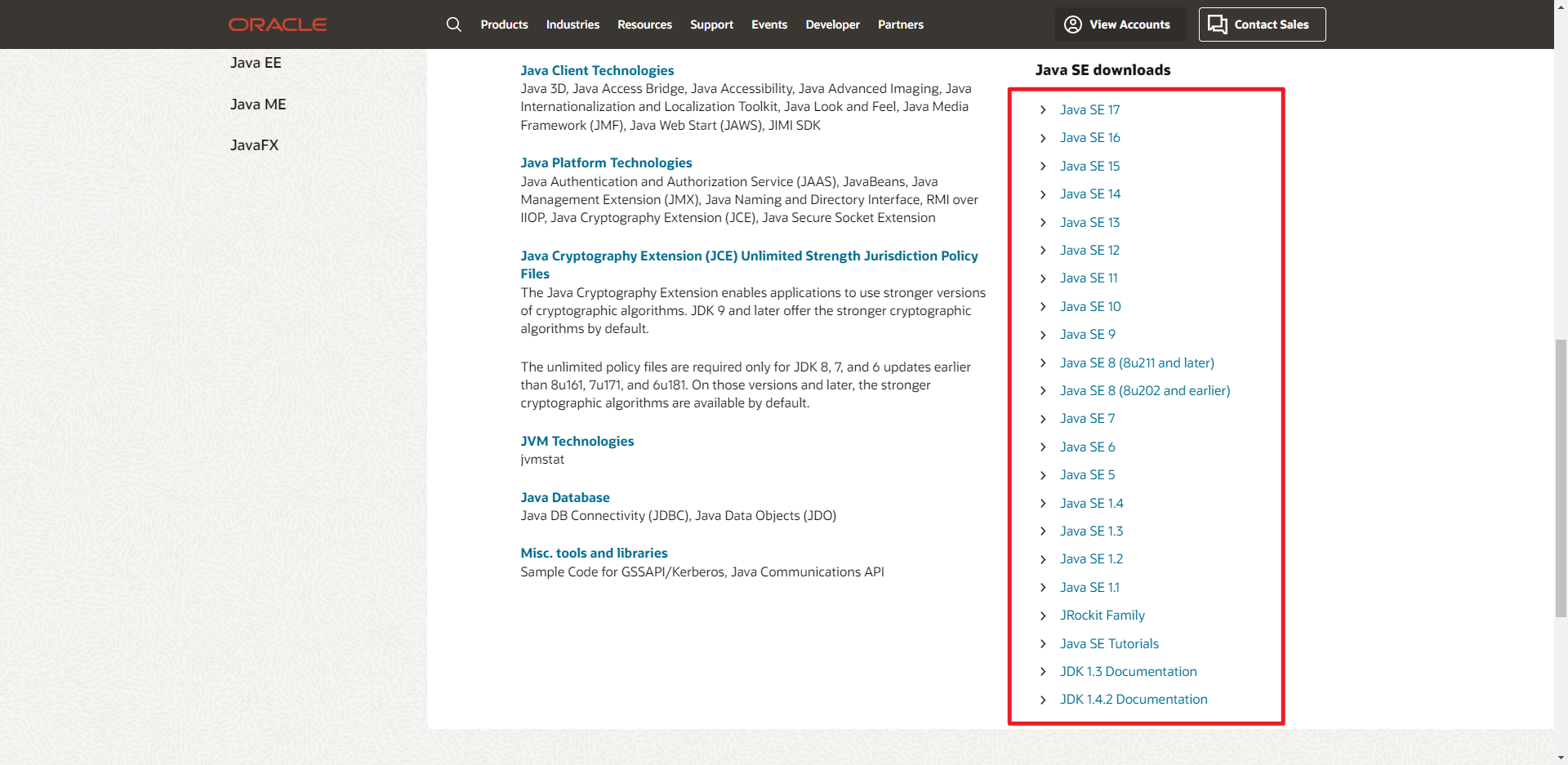The image size is (1568, 765).
Task: Open the Java SE 1.4 download link
Action: 1092,503
